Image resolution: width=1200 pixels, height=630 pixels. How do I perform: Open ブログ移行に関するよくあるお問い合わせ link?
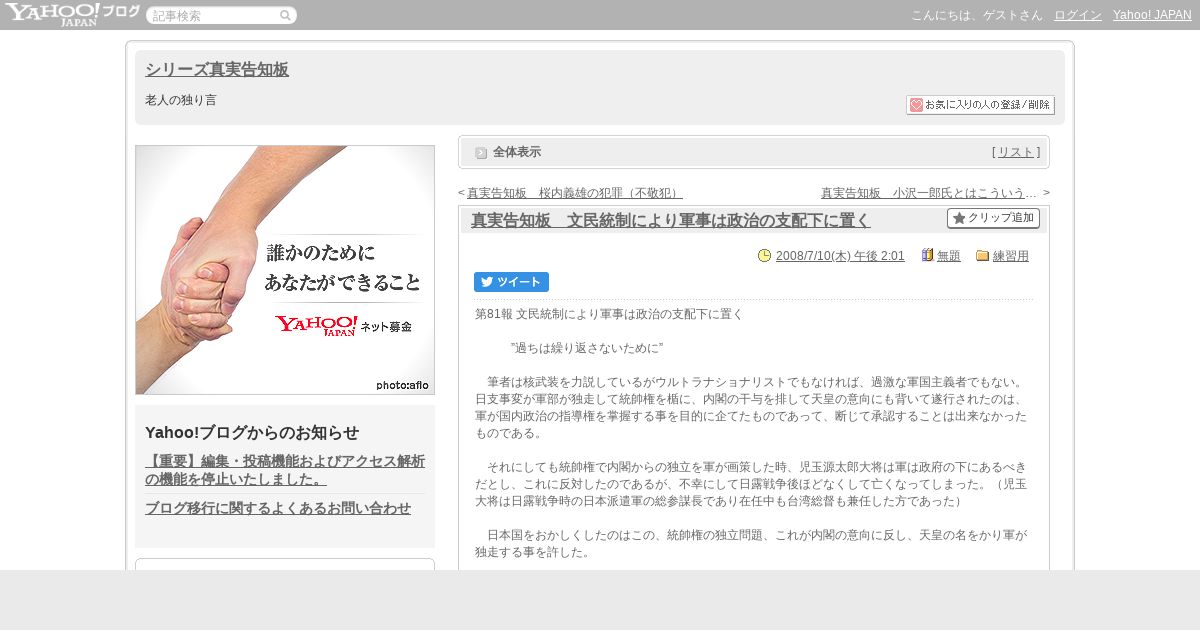point(278,508)
